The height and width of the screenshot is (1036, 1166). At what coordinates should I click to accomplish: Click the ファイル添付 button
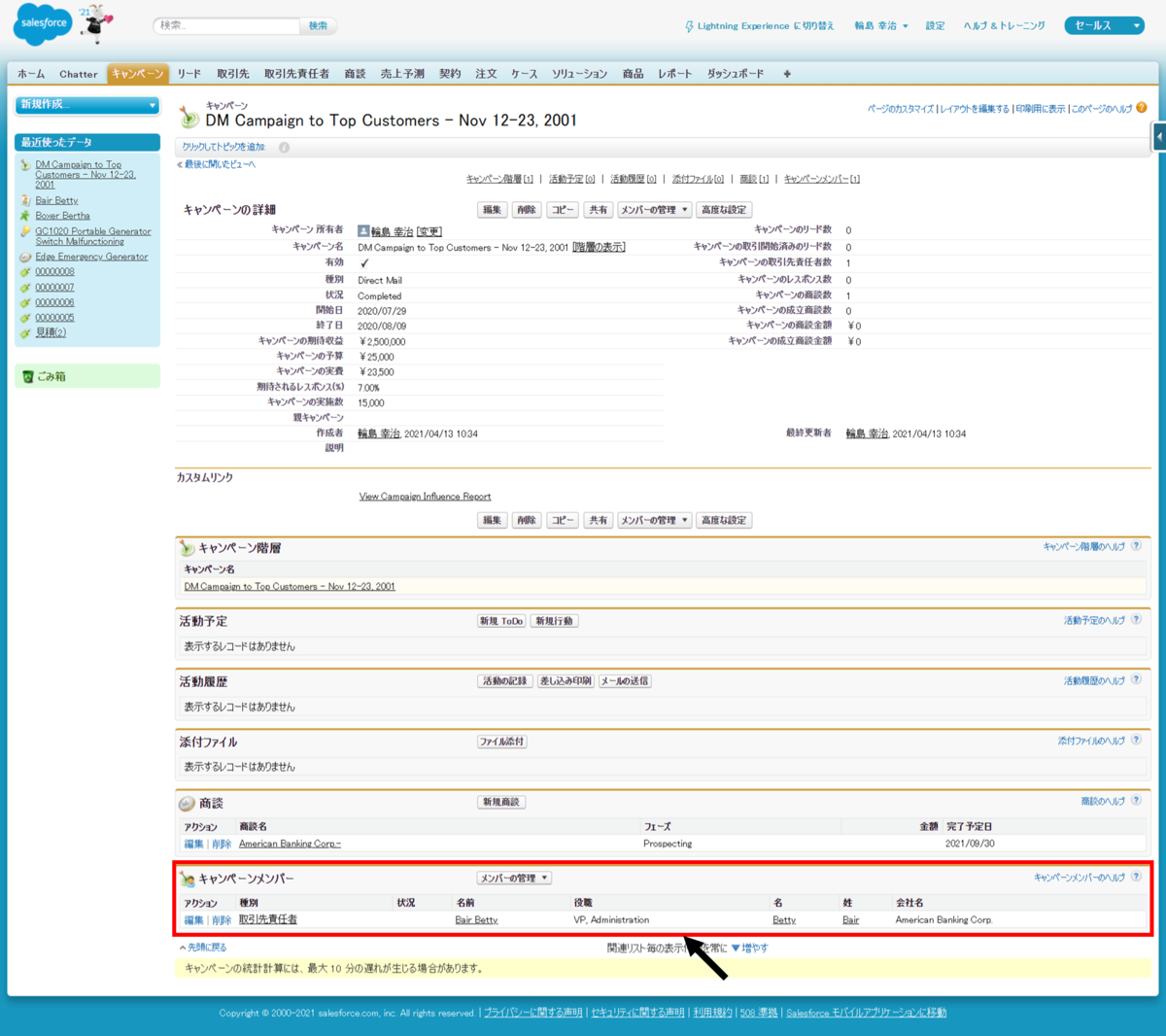502,742
